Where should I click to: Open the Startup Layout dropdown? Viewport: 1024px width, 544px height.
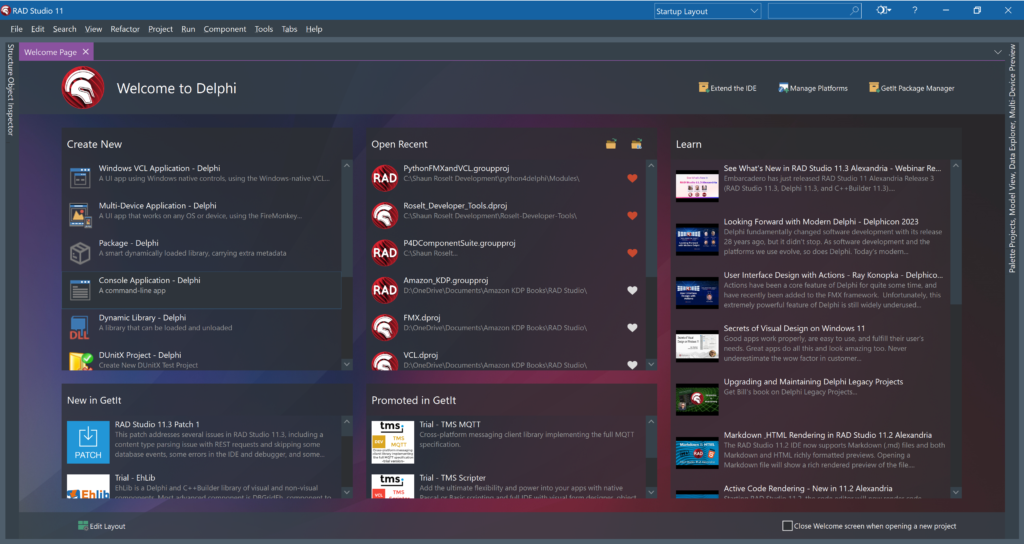pyautogui.click(x=707, y=11)
